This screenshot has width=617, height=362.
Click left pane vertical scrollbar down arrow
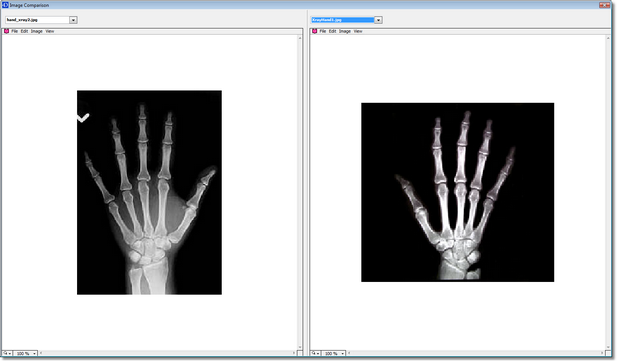[x=300, y=347]
